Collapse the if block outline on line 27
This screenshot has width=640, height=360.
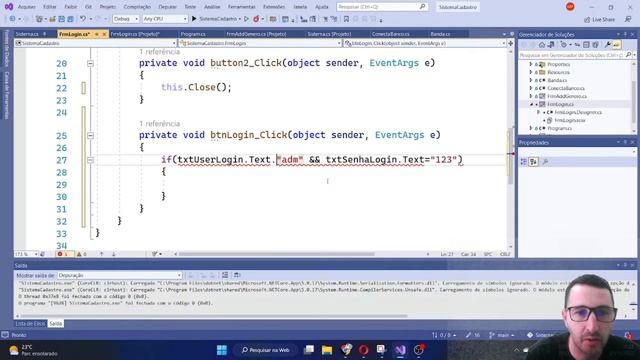pyautogui.click(x=91, y=160)
